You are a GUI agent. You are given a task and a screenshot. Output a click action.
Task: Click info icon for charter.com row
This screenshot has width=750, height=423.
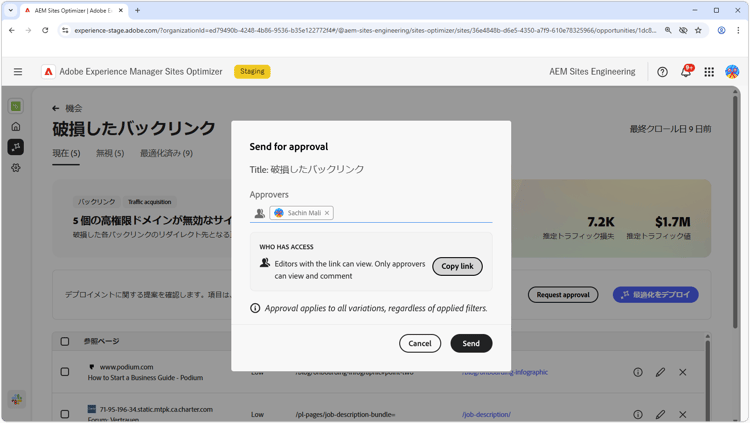coord(638,414)
